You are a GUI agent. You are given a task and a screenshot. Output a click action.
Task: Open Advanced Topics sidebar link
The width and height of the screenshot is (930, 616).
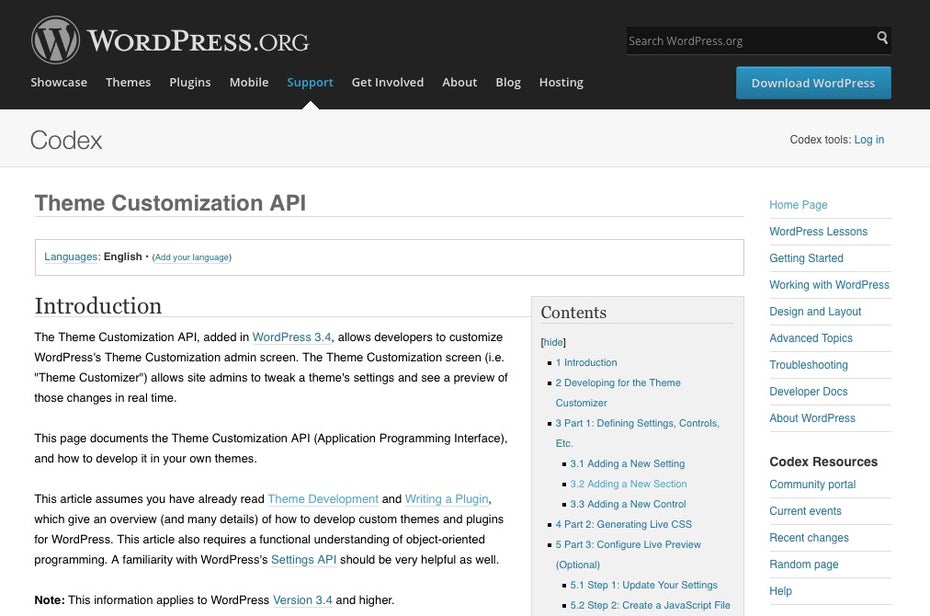[x=811, y=338]
